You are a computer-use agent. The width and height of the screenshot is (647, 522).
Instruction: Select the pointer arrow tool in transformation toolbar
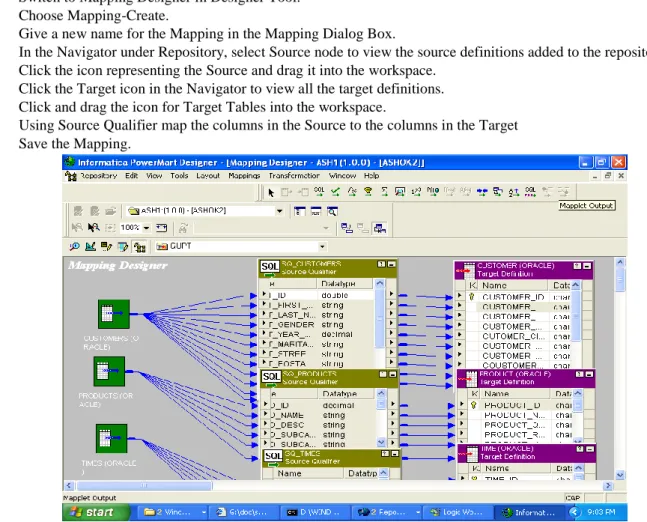click(x=271, y=192)
